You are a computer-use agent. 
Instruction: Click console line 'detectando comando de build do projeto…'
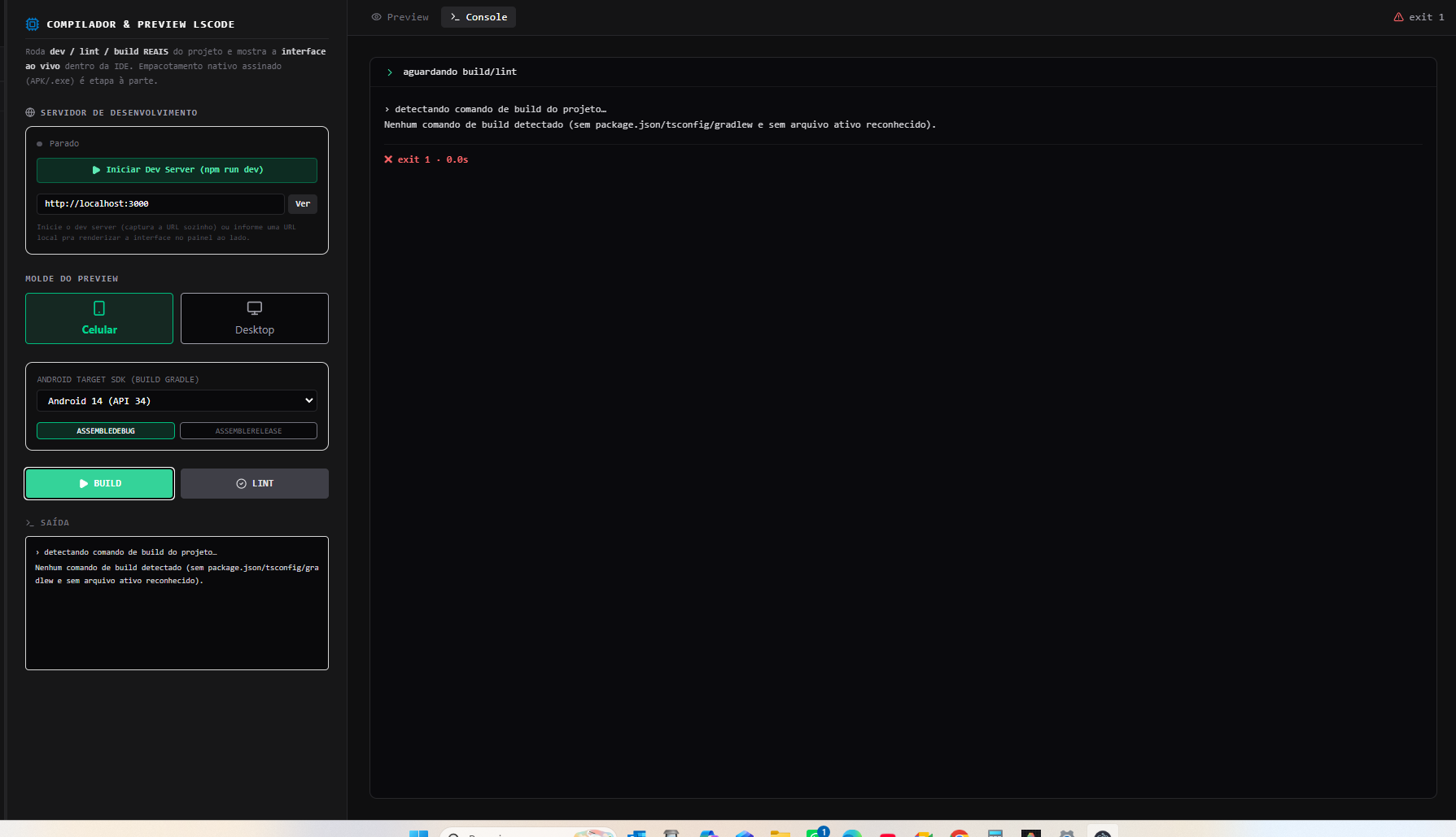pyautogui.click(x=496, y=109)
